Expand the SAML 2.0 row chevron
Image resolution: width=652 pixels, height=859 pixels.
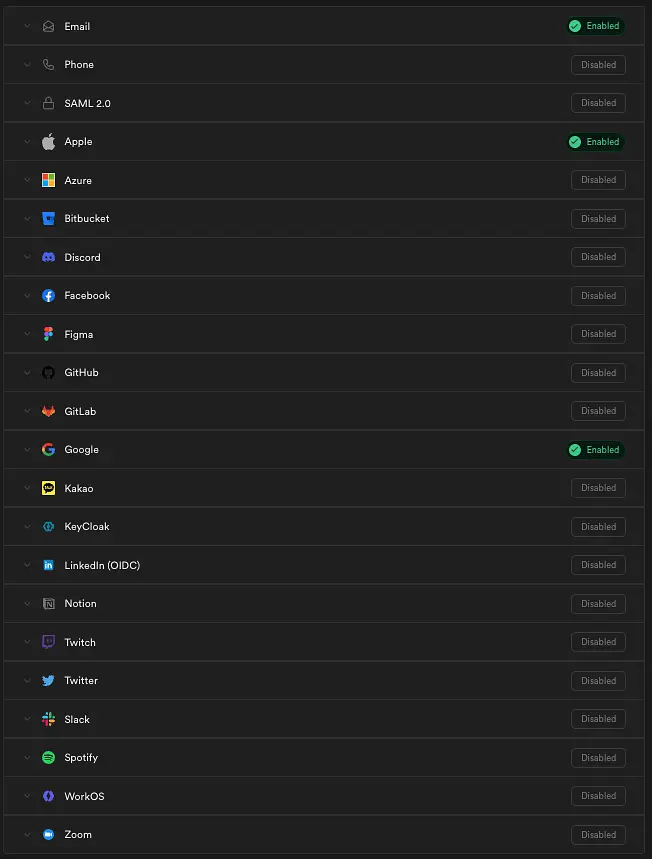tap(27, 103)
